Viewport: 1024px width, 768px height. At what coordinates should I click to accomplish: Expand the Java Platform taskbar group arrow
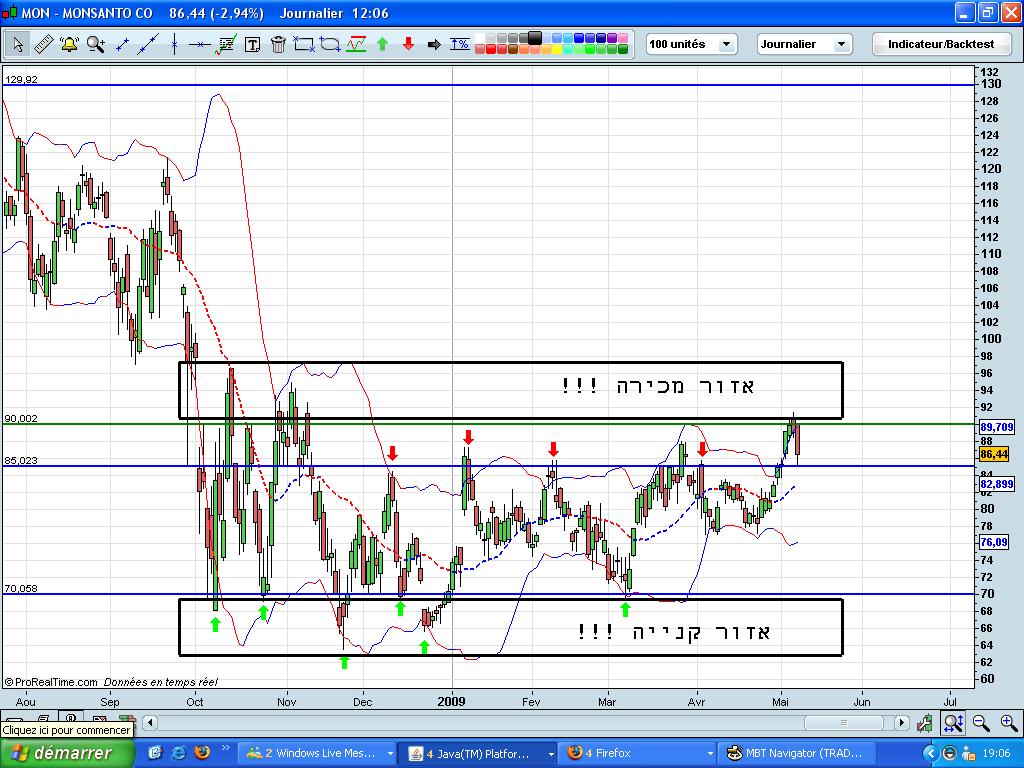click(551, 753)
